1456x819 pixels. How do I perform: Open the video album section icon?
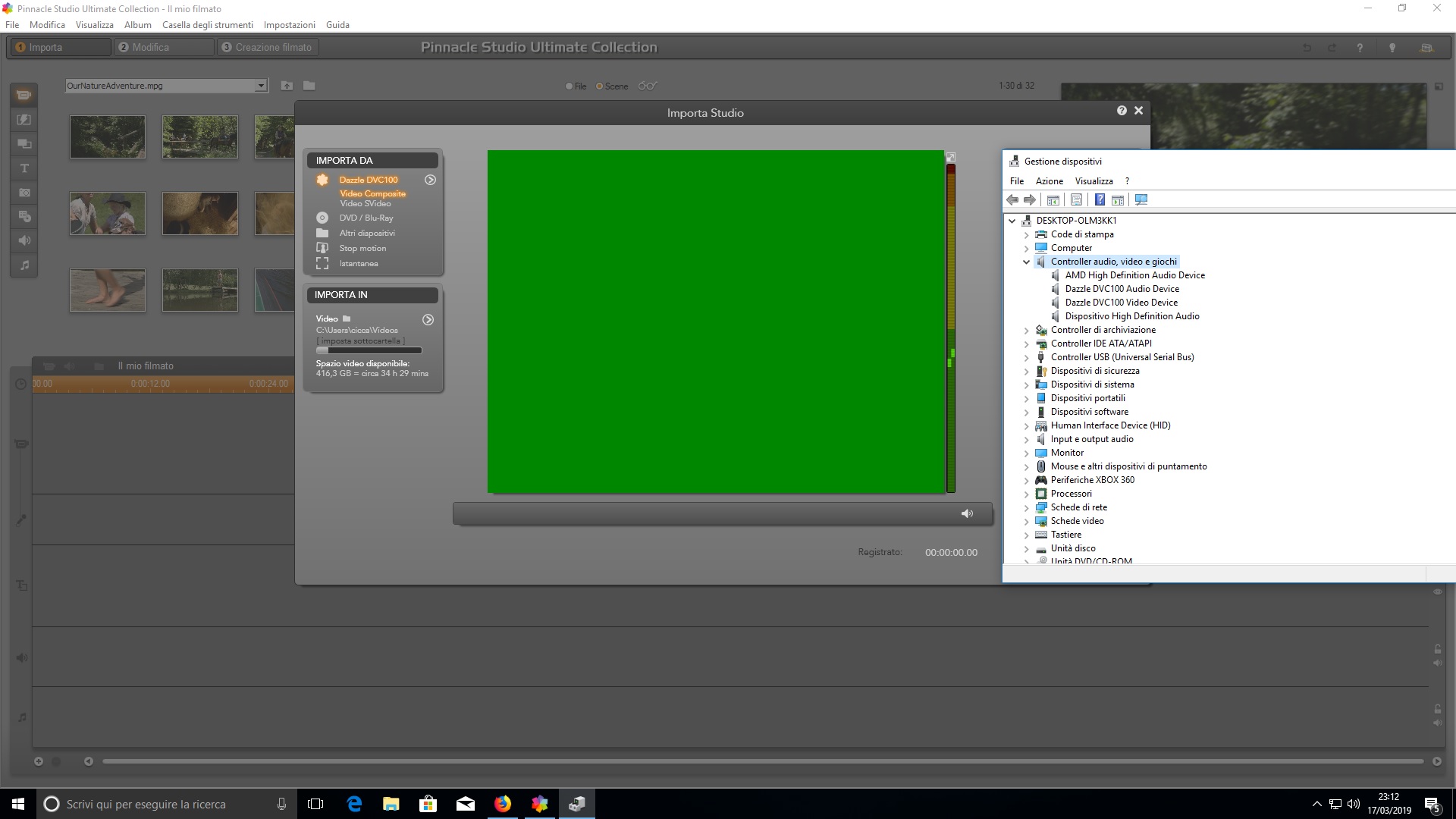pyautogui.click(x=24, y=95)
